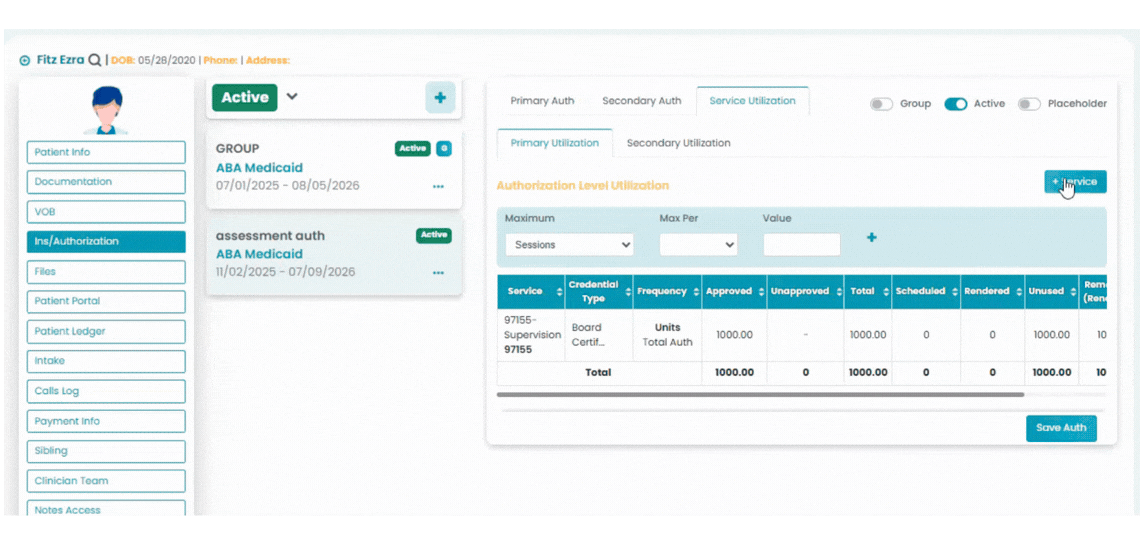Open ABA Medicaid link on GROUP card
This screenshot has height=544, width=1140.
(260, 168)
